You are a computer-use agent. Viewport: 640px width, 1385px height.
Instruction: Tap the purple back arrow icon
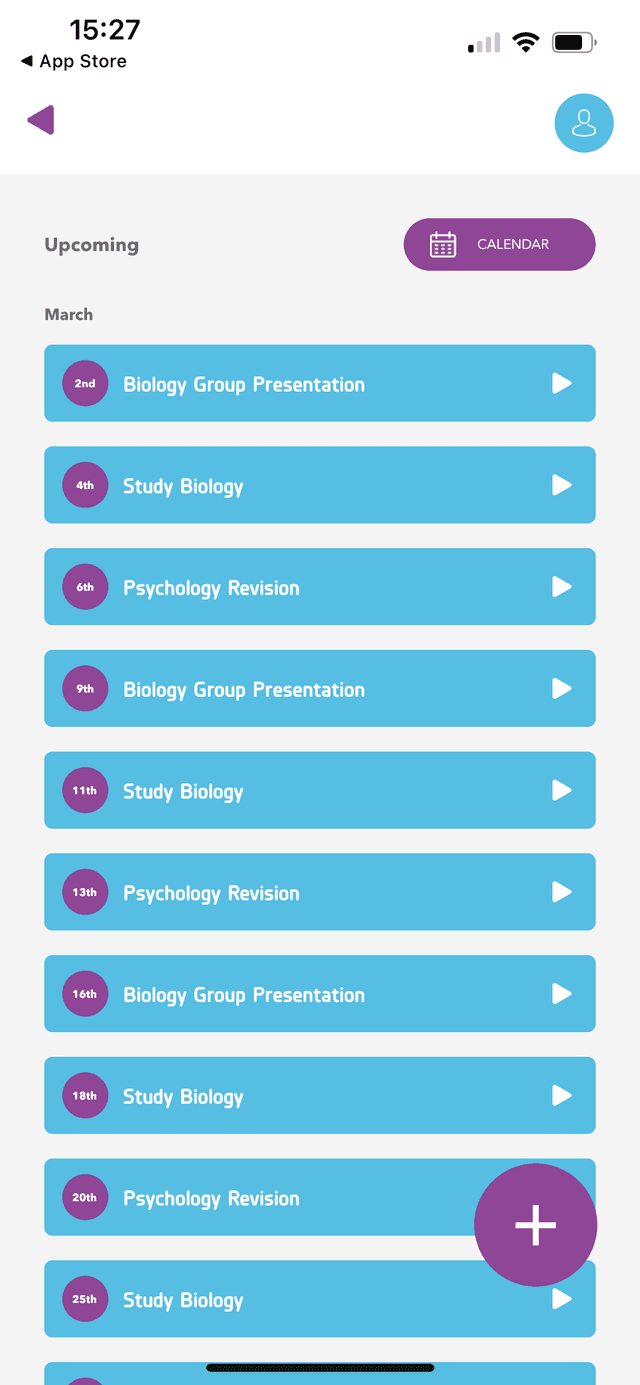pos(41,119)
